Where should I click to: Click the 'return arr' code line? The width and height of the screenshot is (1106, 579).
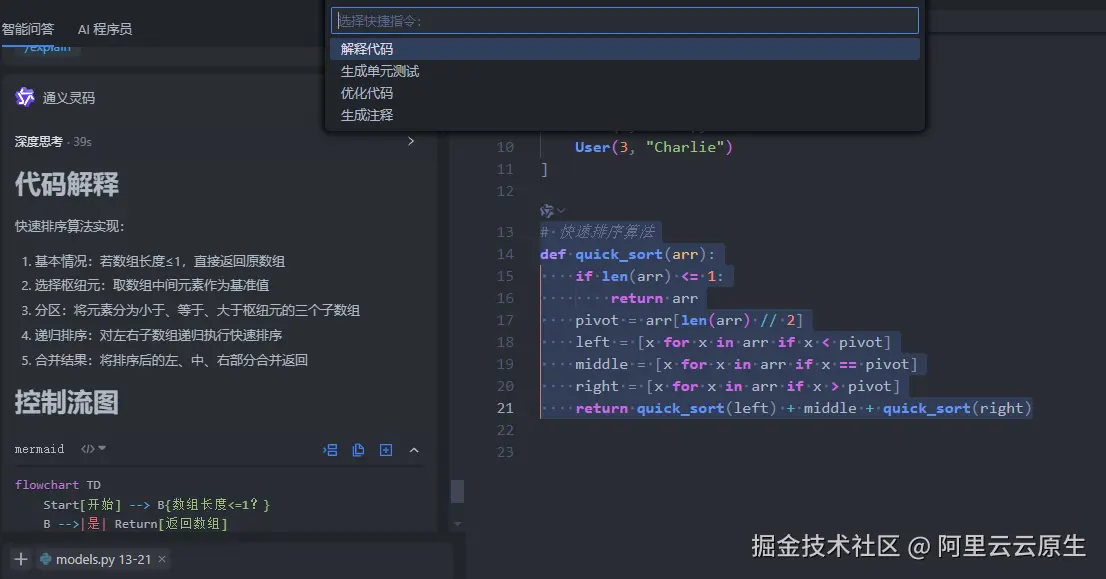(654, 298)
